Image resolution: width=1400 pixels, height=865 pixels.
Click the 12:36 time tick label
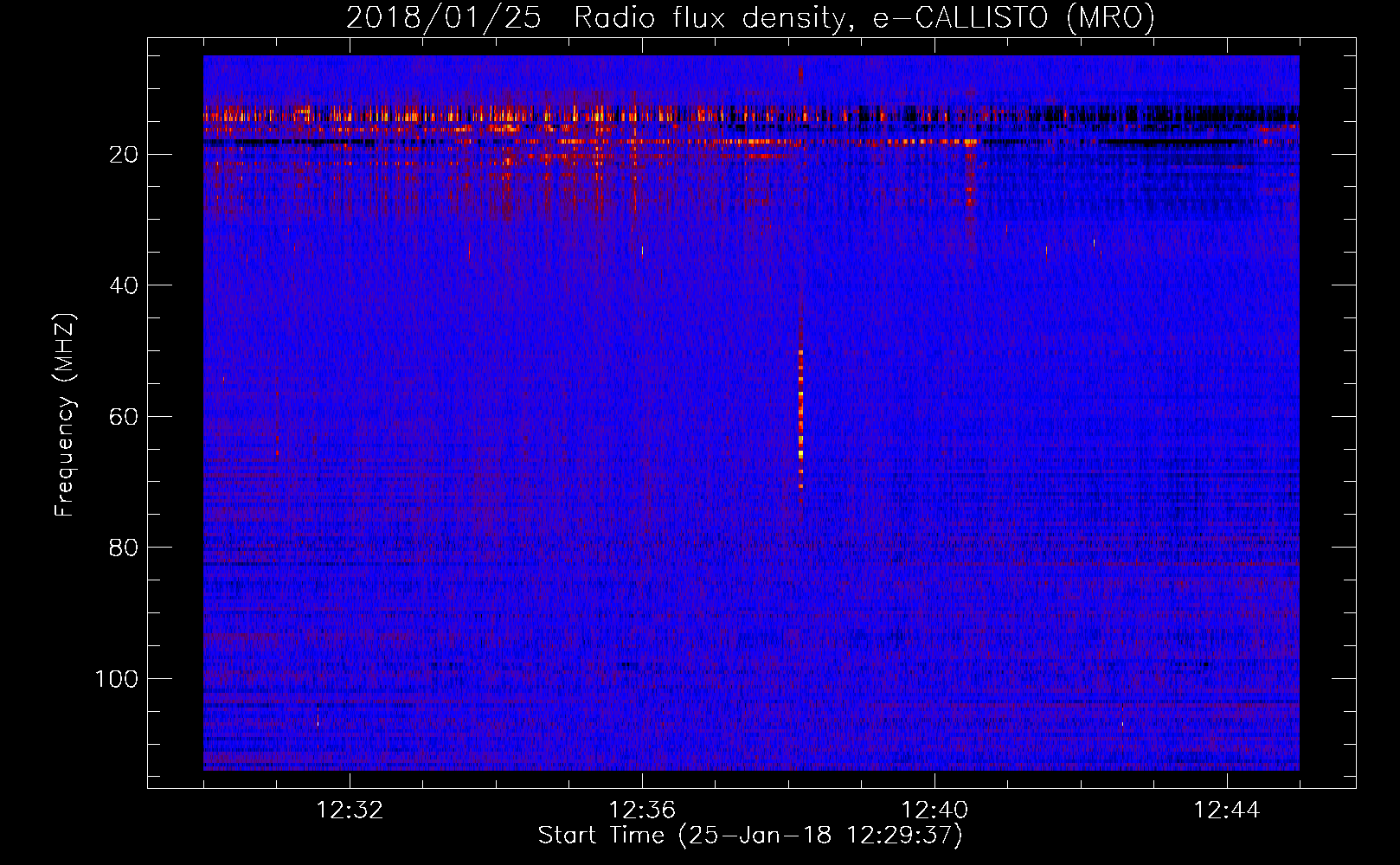point(642,811)
